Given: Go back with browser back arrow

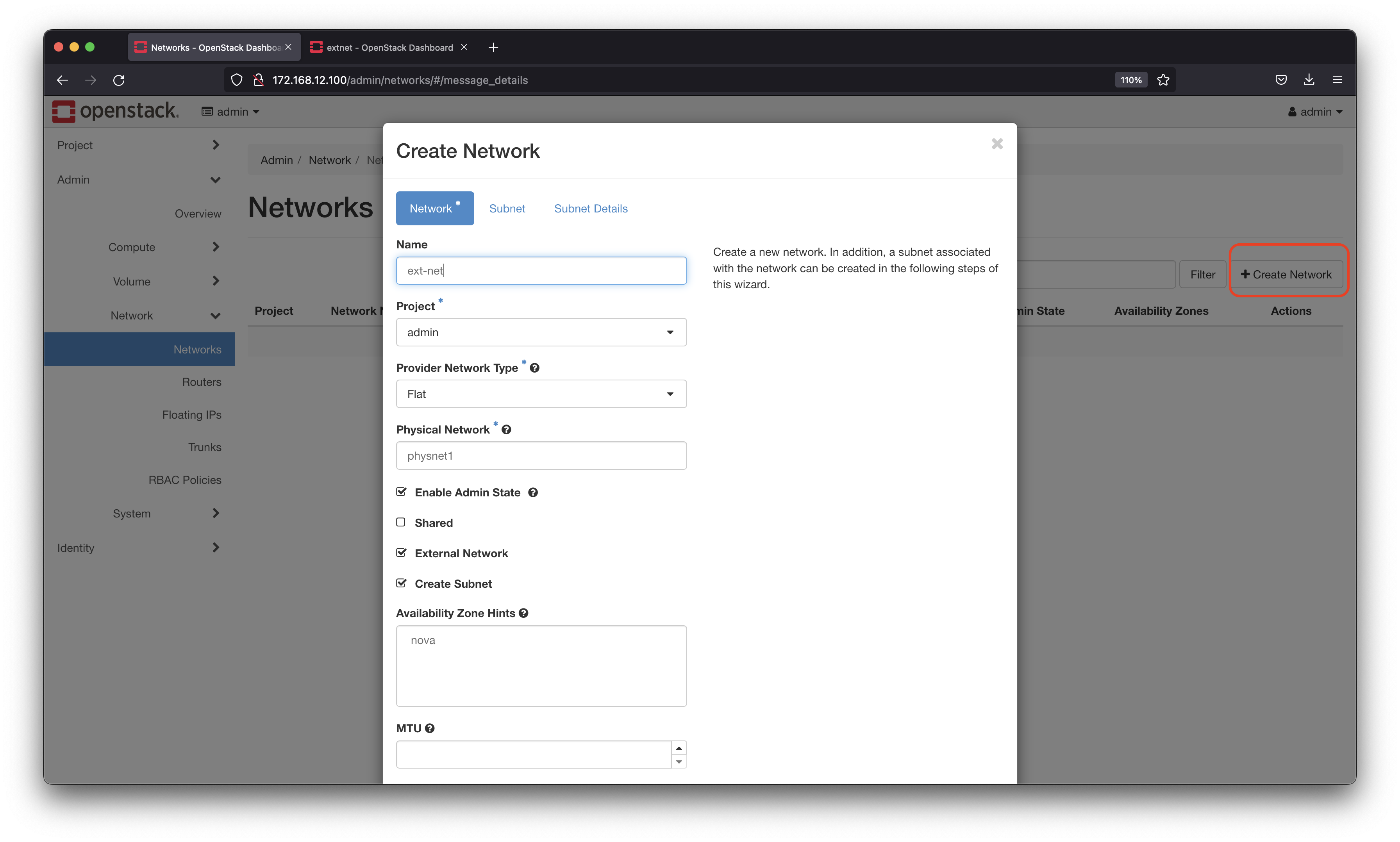Looking at the screenshot, I should point(62,80).
